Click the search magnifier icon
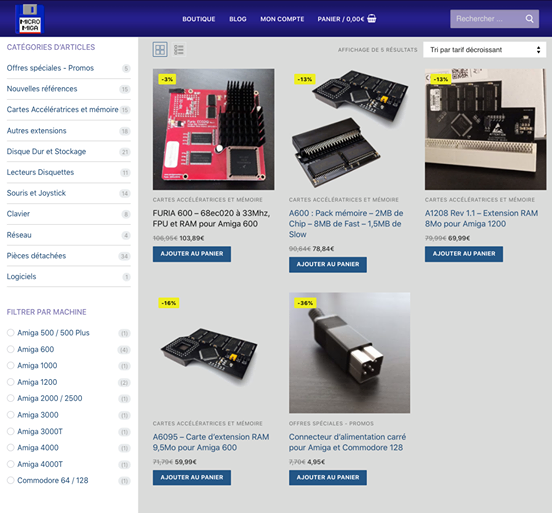Viewport: 552px width, 513px height. tap(529, 19)
